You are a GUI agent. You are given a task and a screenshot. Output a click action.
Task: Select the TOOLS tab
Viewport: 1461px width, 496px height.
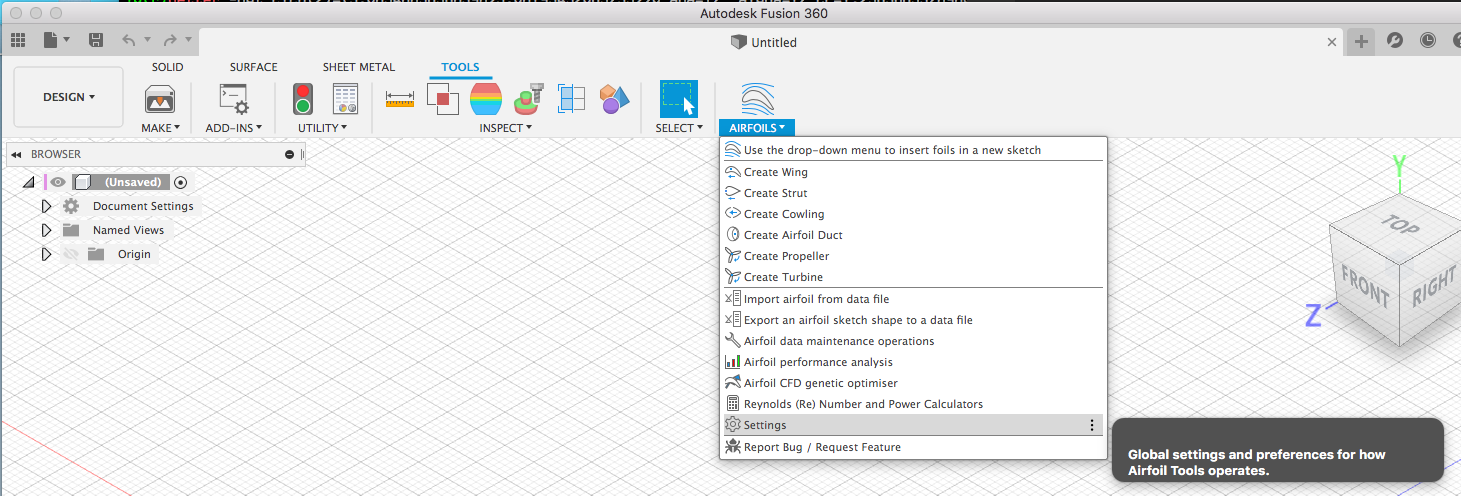pyautogui.click(x=460, y=67)
